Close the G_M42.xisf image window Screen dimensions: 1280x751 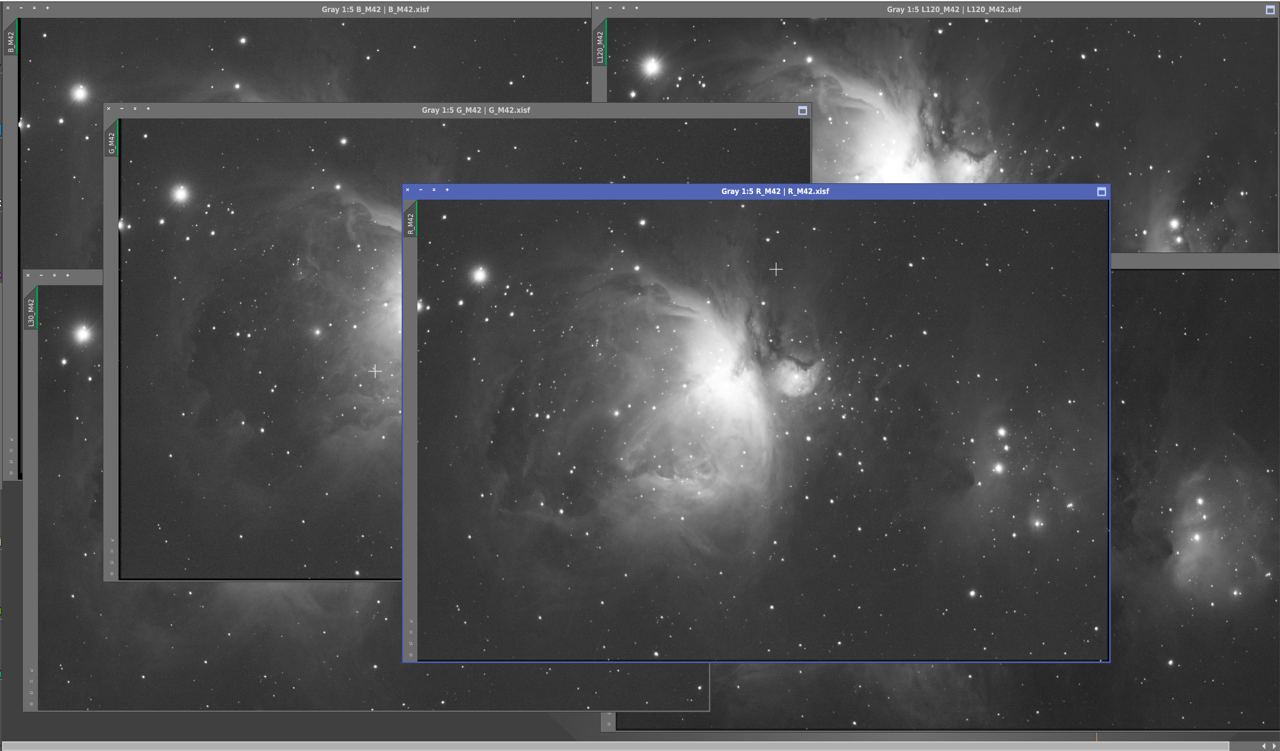coord(109,109)
